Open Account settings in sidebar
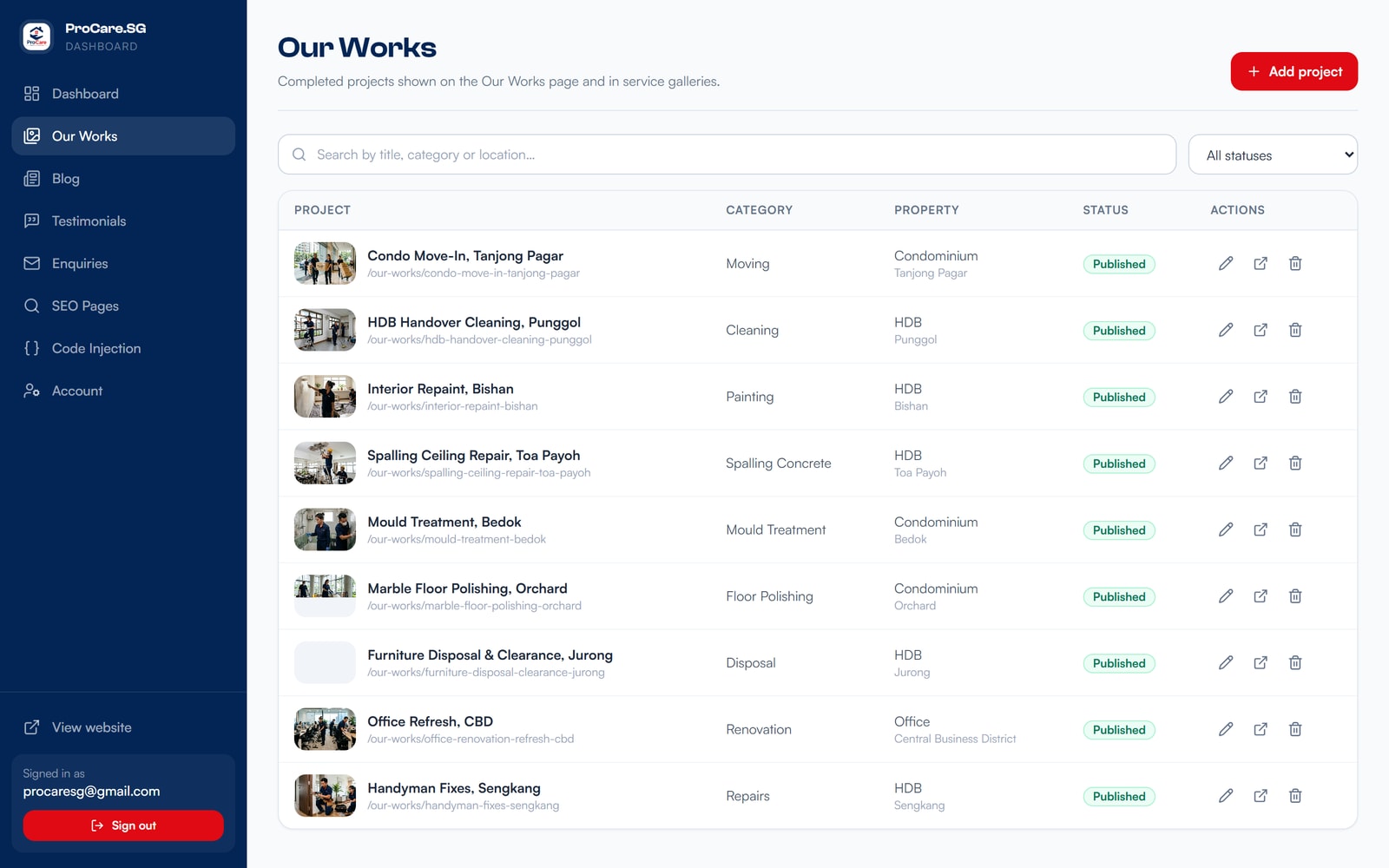This screenshot has width=1389, height=868. tap(123, 391)
